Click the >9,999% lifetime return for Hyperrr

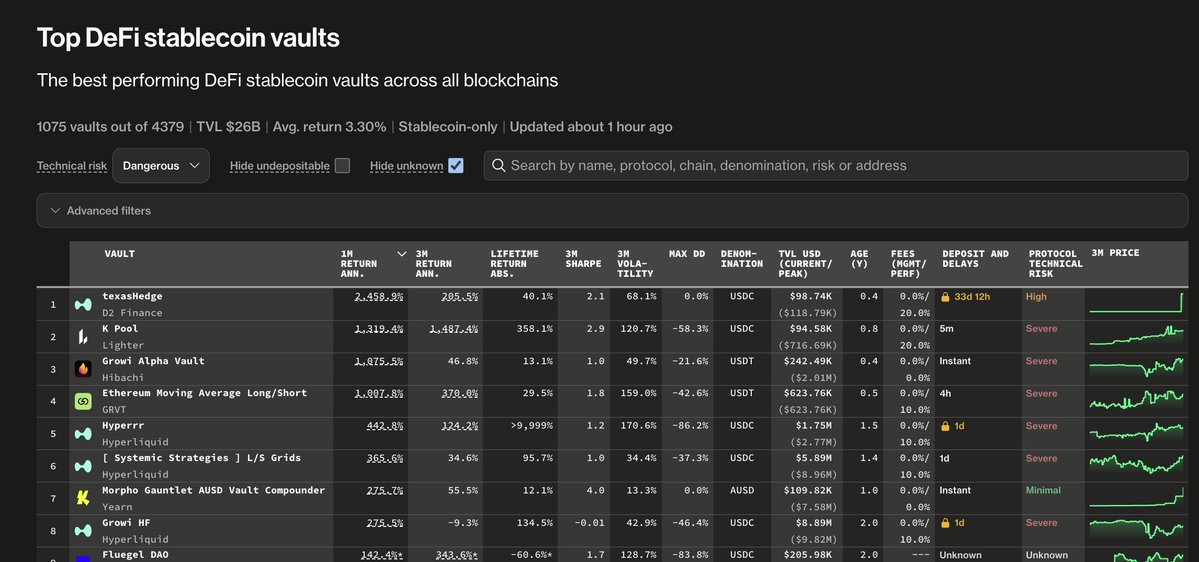pos(531,426)
